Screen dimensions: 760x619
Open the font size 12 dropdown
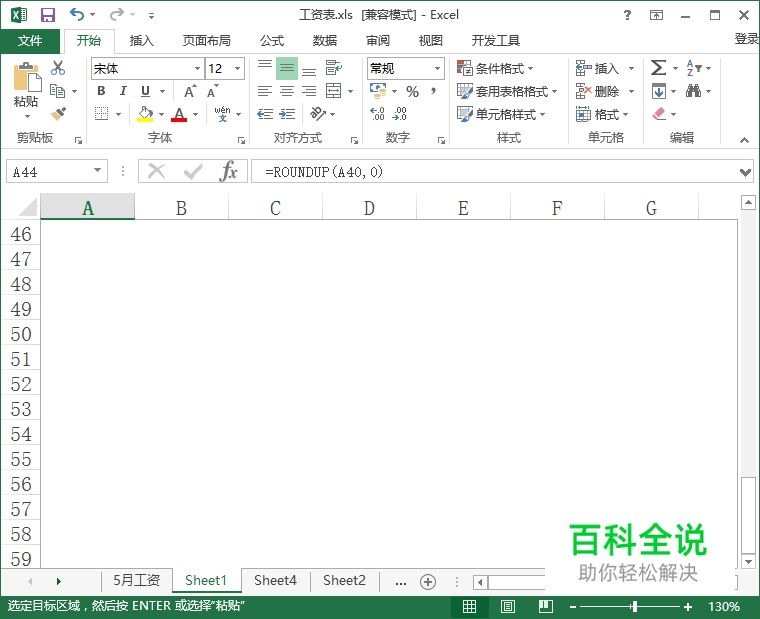tap(238, 68)
